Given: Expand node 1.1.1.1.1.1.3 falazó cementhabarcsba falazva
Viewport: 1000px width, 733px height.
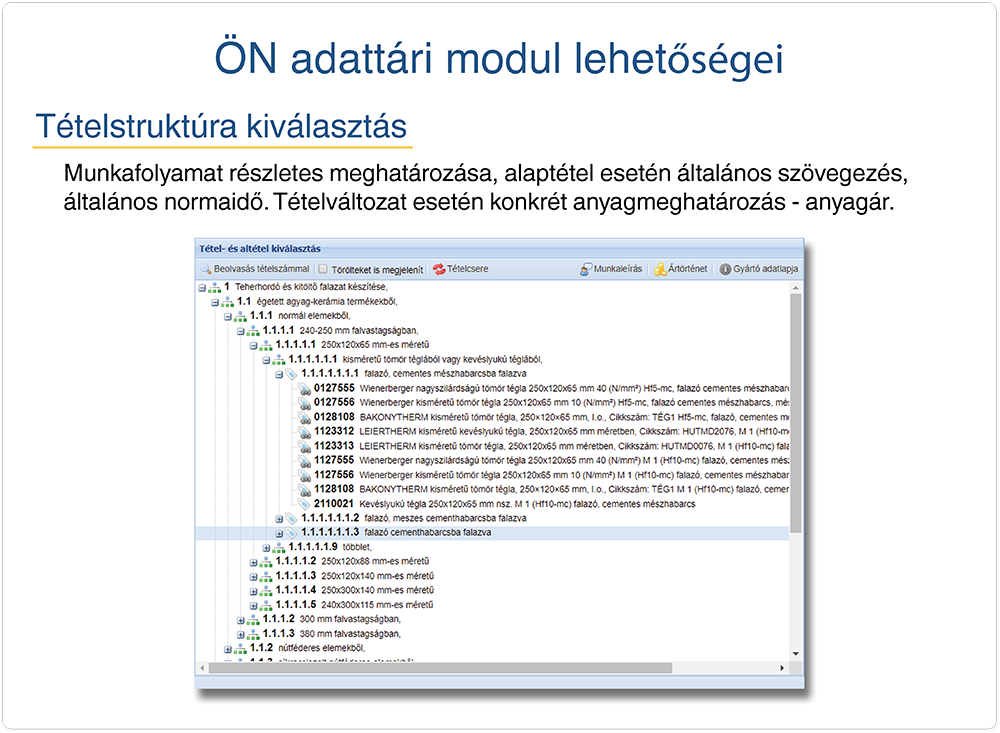Looking at the screenshot, I should 279,533.
